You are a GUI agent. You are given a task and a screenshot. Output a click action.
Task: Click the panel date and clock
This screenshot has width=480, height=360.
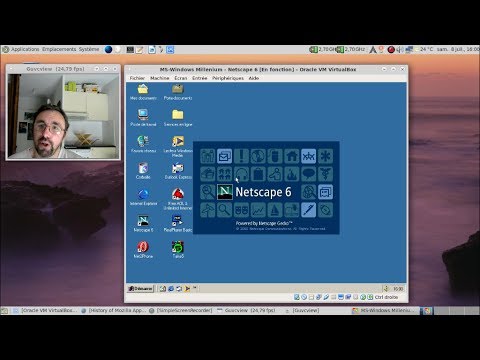[458, 49]
